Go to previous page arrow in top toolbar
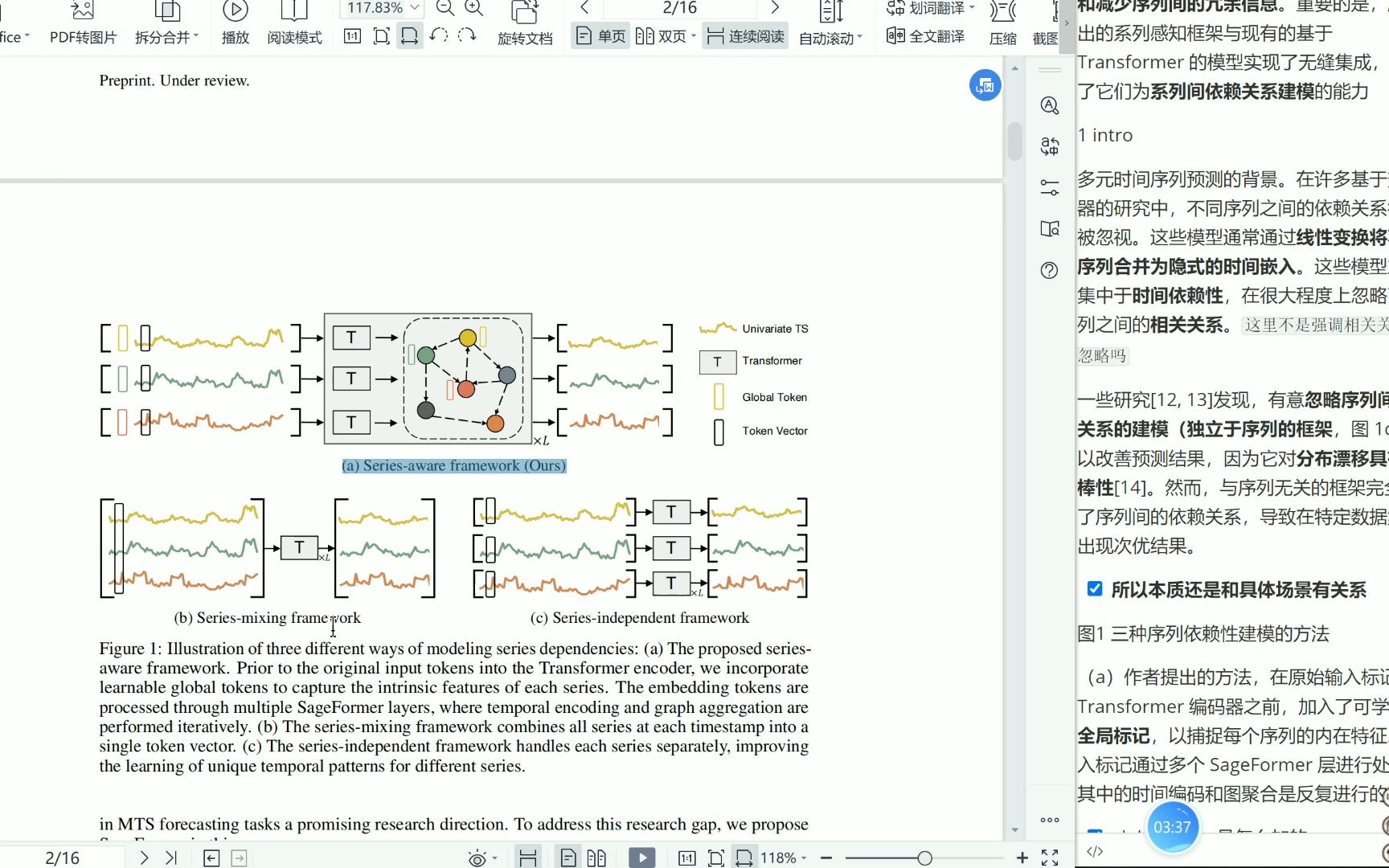 pyautogui.click(x=584, y=8)
